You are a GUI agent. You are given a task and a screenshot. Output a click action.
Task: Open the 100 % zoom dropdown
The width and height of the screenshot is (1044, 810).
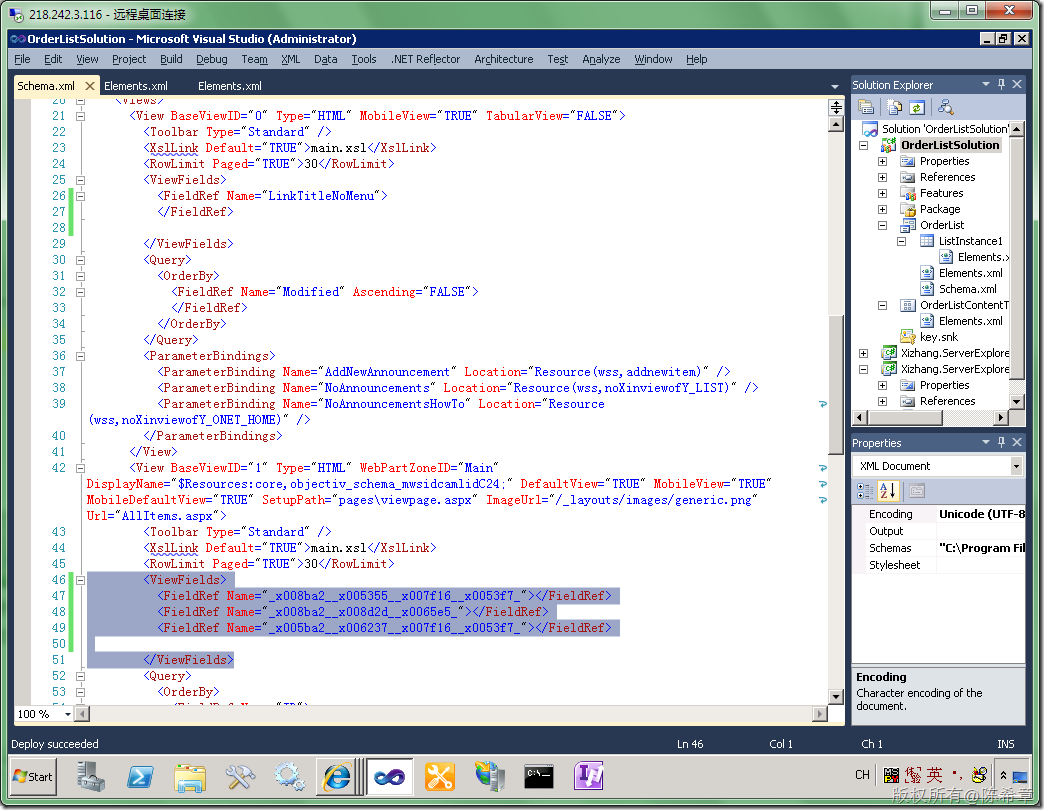click(x=67, y=714)
